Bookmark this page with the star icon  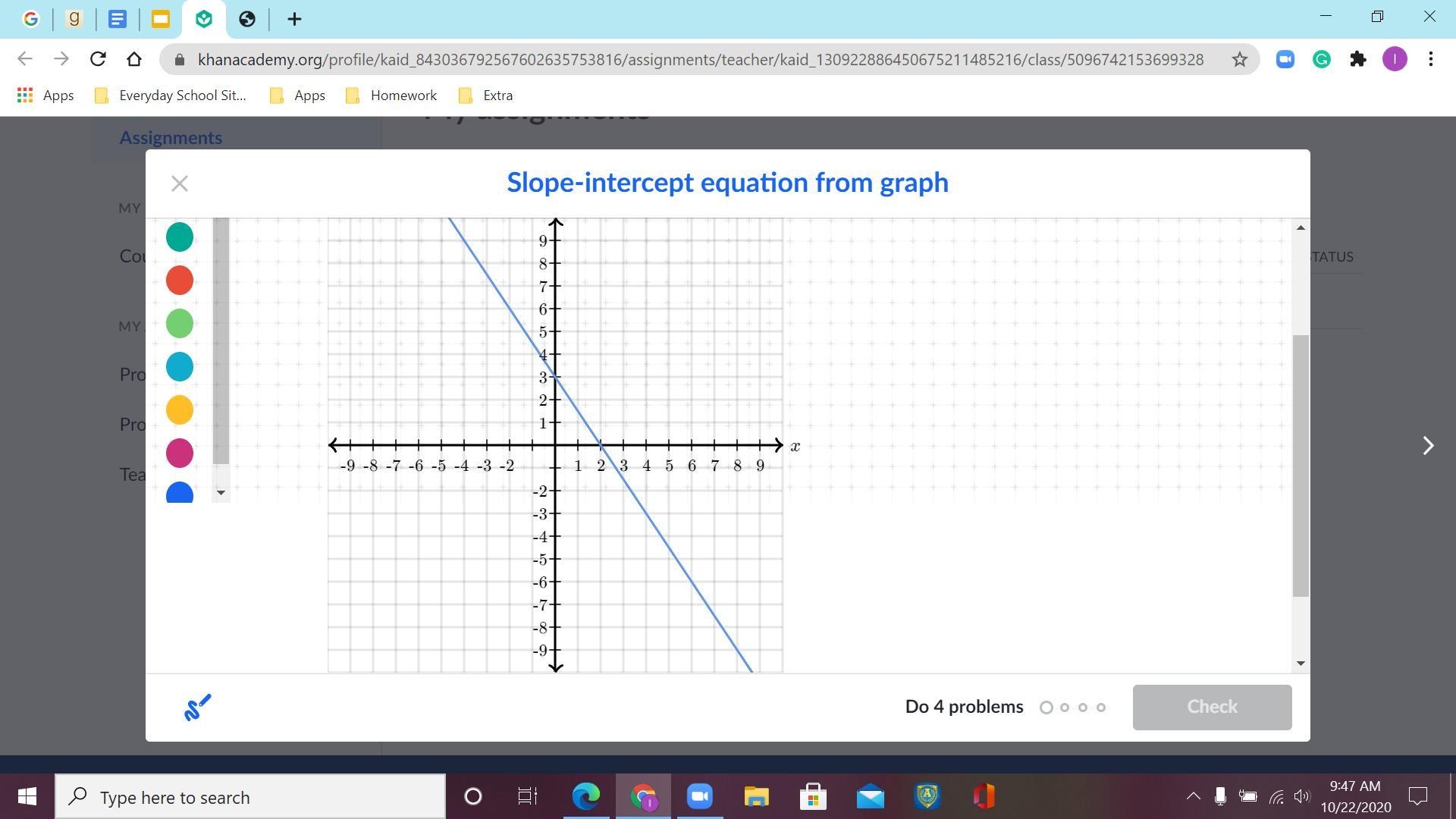(x=1239, y=59)
